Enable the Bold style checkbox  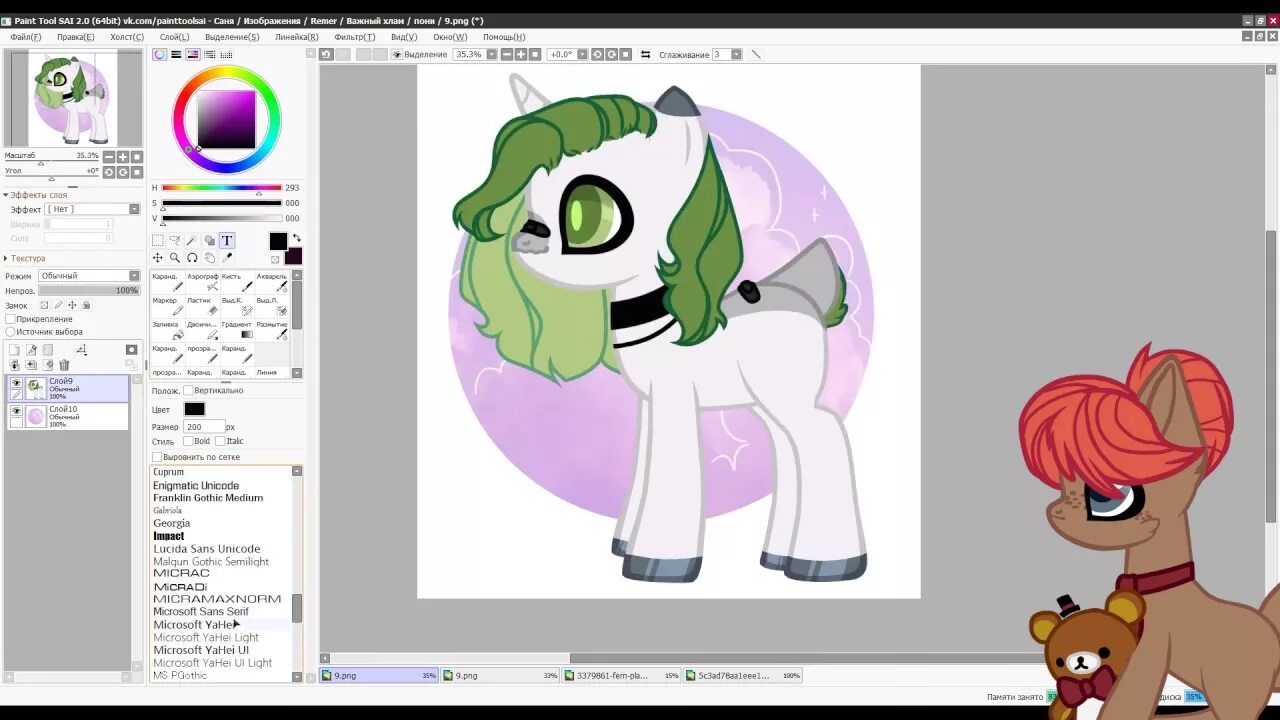point(188,441)
